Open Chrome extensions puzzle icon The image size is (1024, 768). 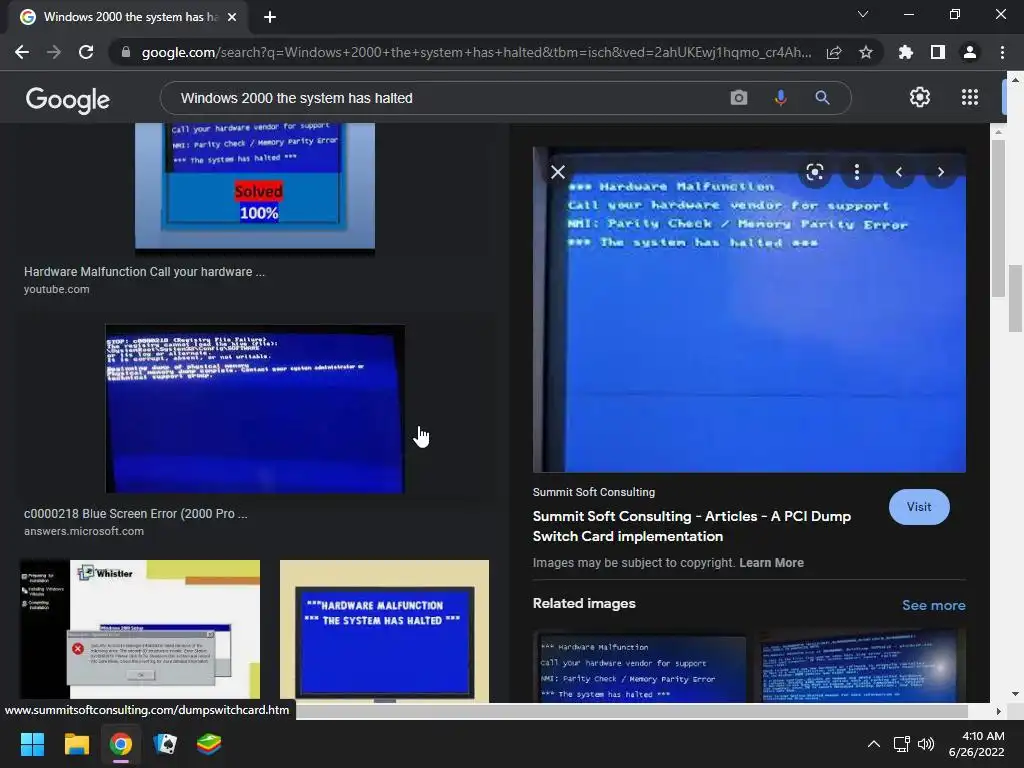coord(906,52)
